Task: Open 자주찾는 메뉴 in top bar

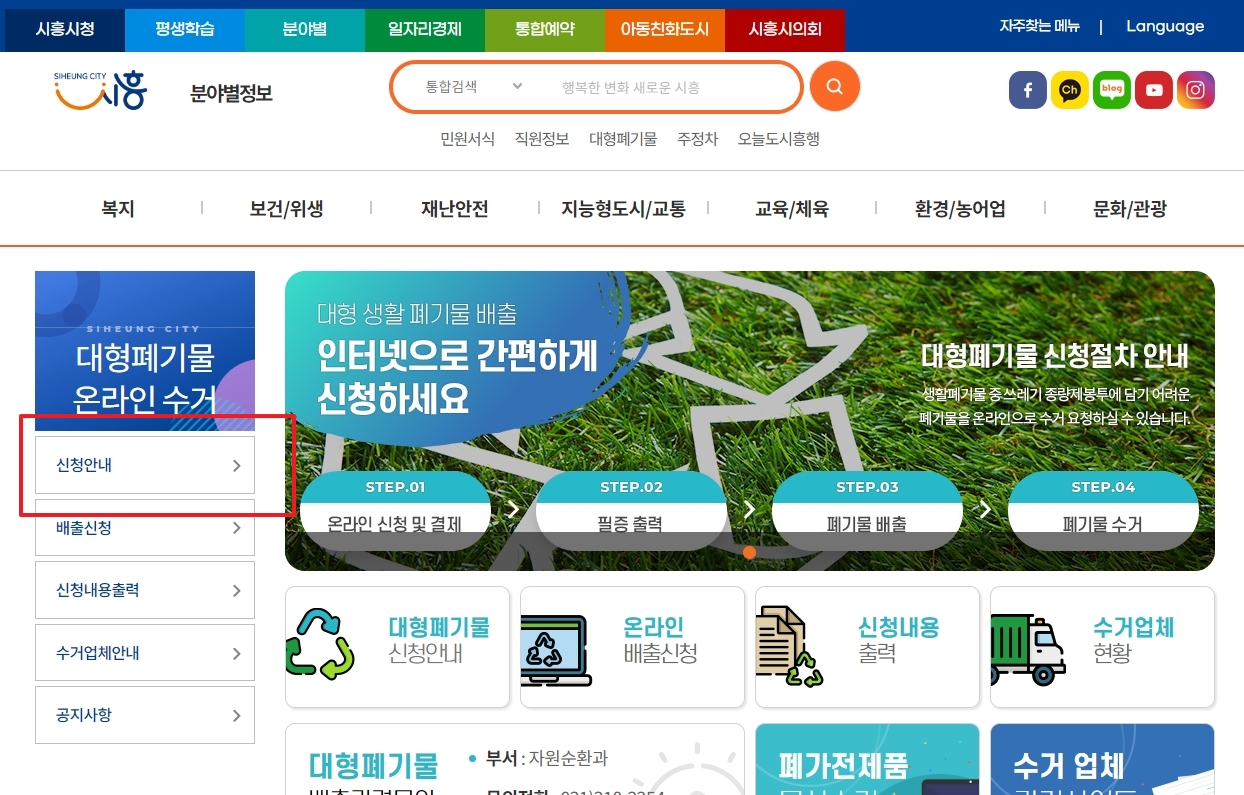Action: [x=1039, y=27]
